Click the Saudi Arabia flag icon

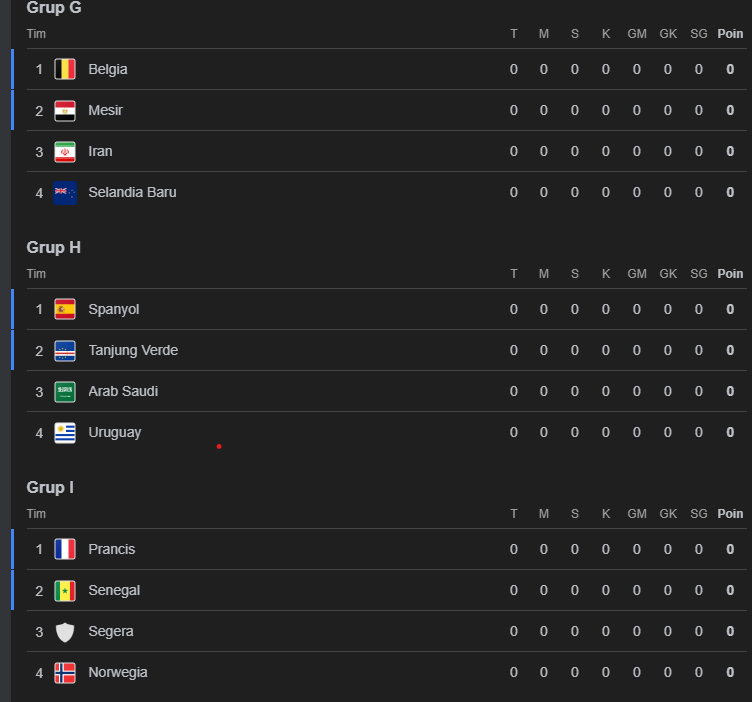tap(65, 391)
